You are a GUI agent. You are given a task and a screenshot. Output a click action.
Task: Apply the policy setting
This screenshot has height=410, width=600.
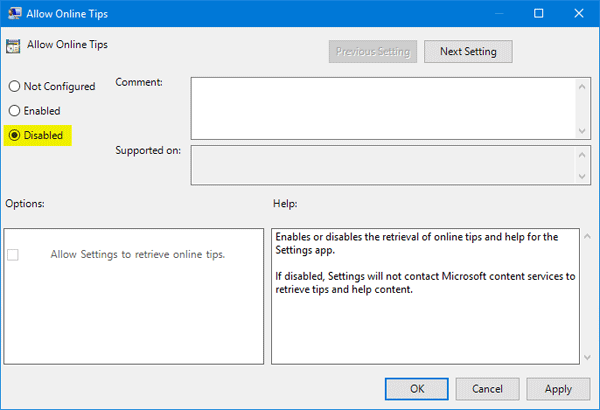tap(558, 388)
